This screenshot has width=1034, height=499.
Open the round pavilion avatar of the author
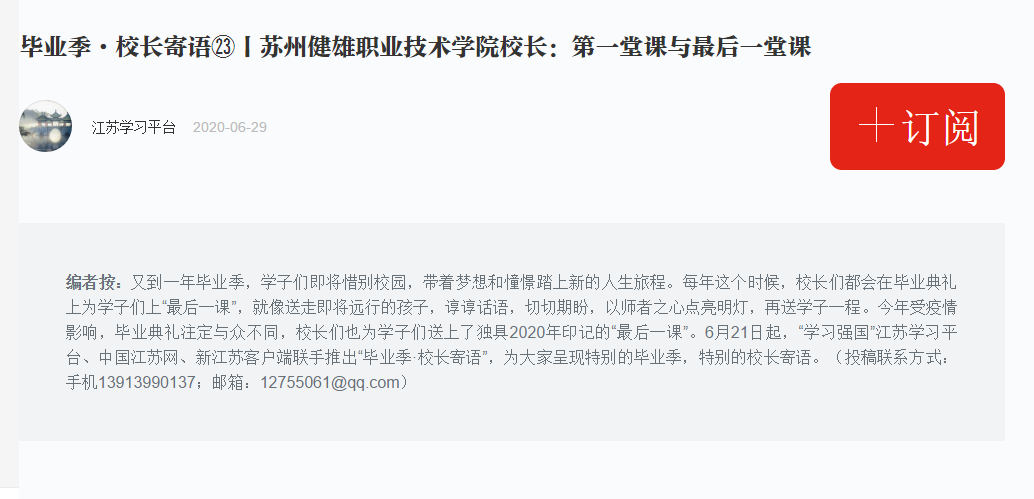pyautogui.click(x=46, y=126)
